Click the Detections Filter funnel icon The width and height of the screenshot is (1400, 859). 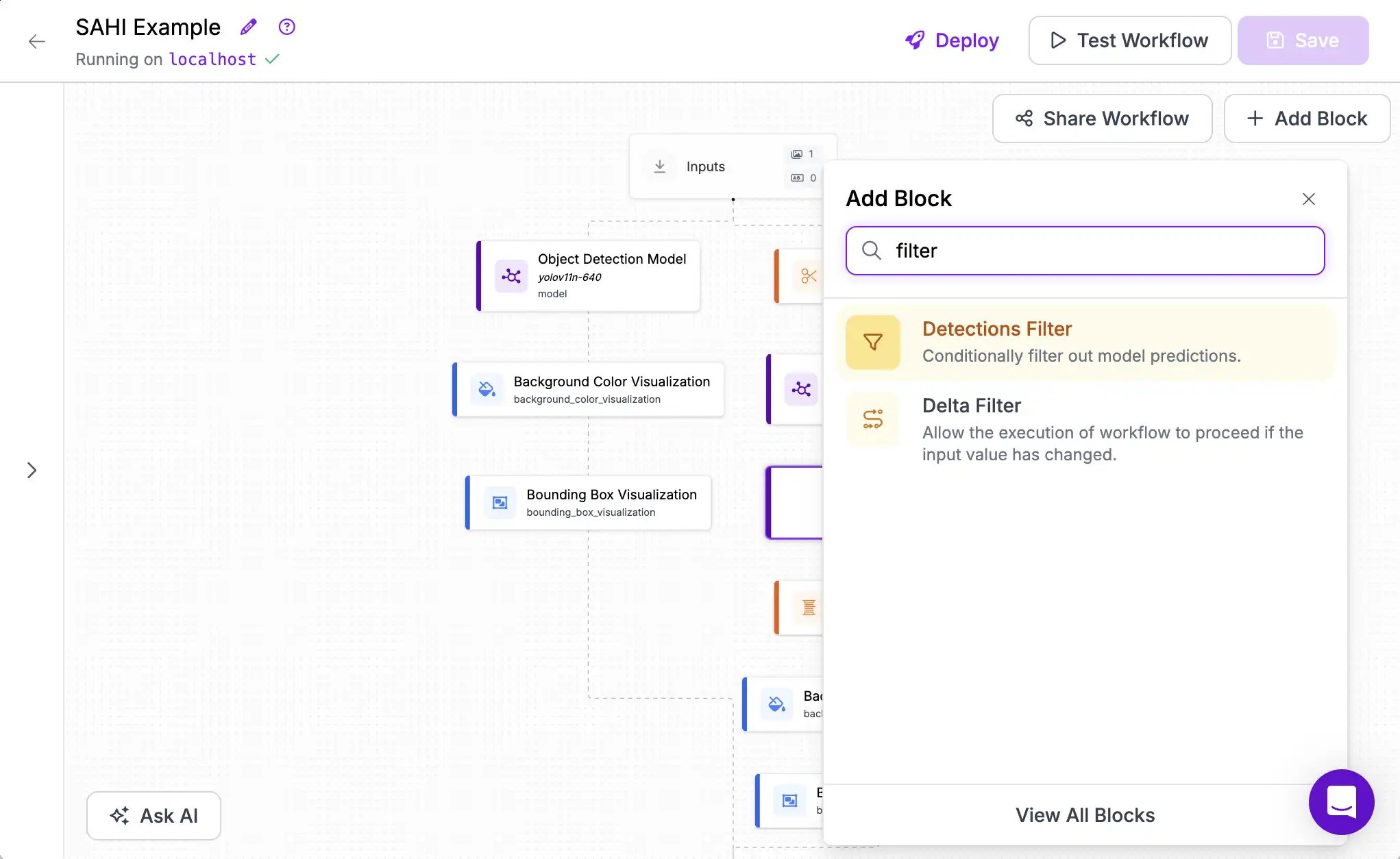pos(872,342)
